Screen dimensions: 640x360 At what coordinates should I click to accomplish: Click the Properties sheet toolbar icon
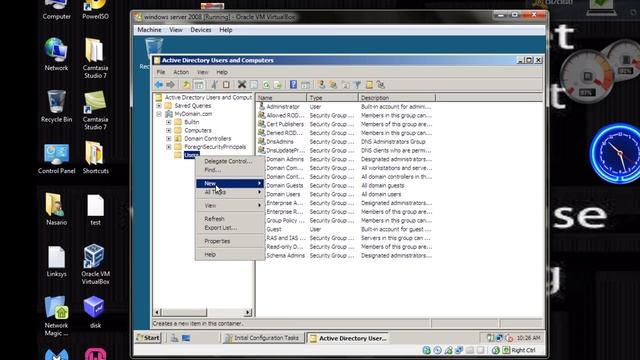pos(254,84)
